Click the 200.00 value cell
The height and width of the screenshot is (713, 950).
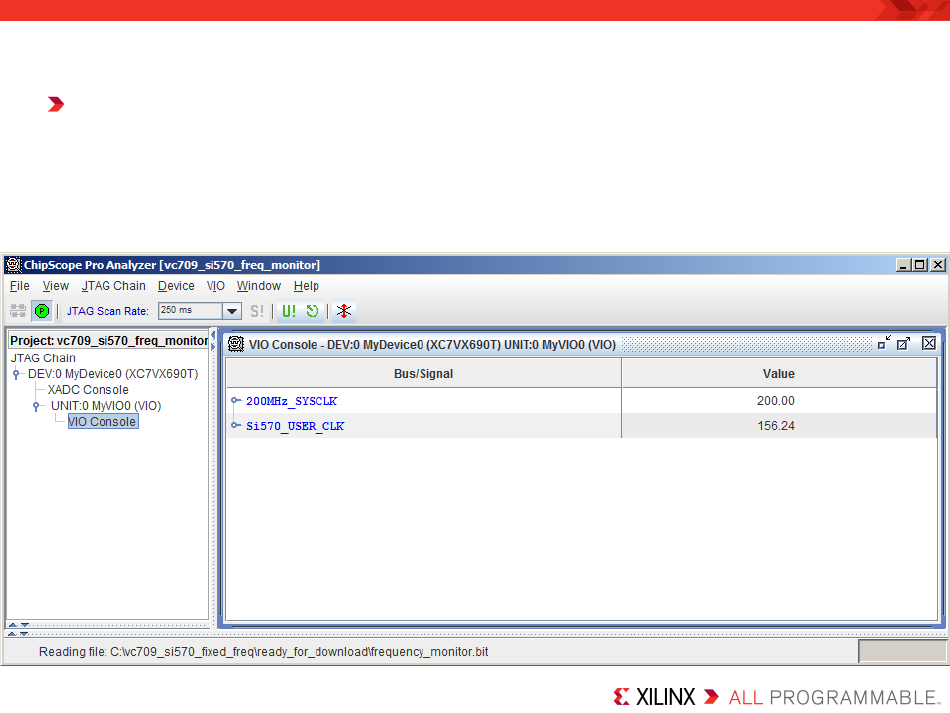(779, 401)
